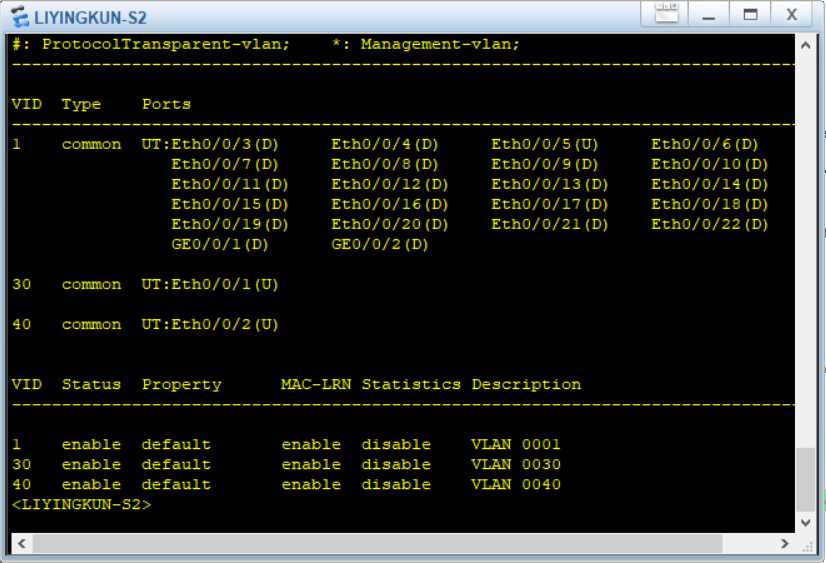Click the <LIYINGKUN-S2> command prompt
The image size is (826, 563).
[82, 505]
